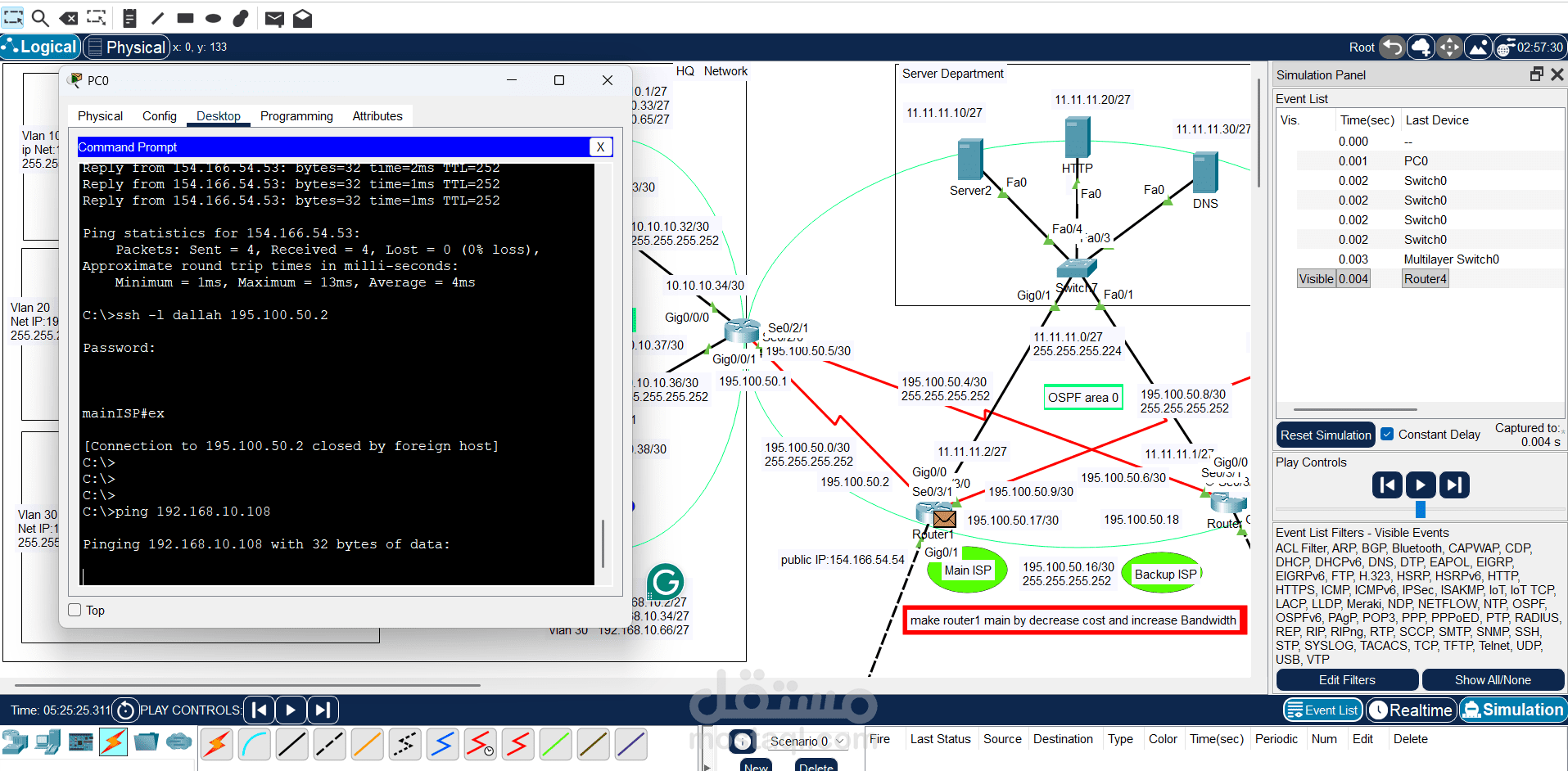This screenshot has width=1568, height=771.
Task: Adjust the simulation speed slider
Action: coord(1421,509)
